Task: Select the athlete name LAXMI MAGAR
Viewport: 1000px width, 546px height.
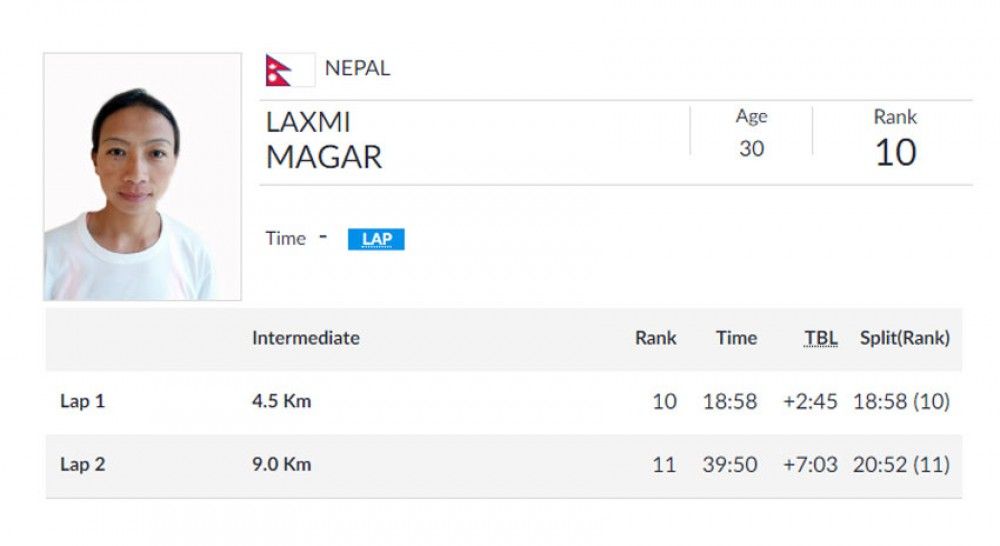Action: [x=323, y=140]
